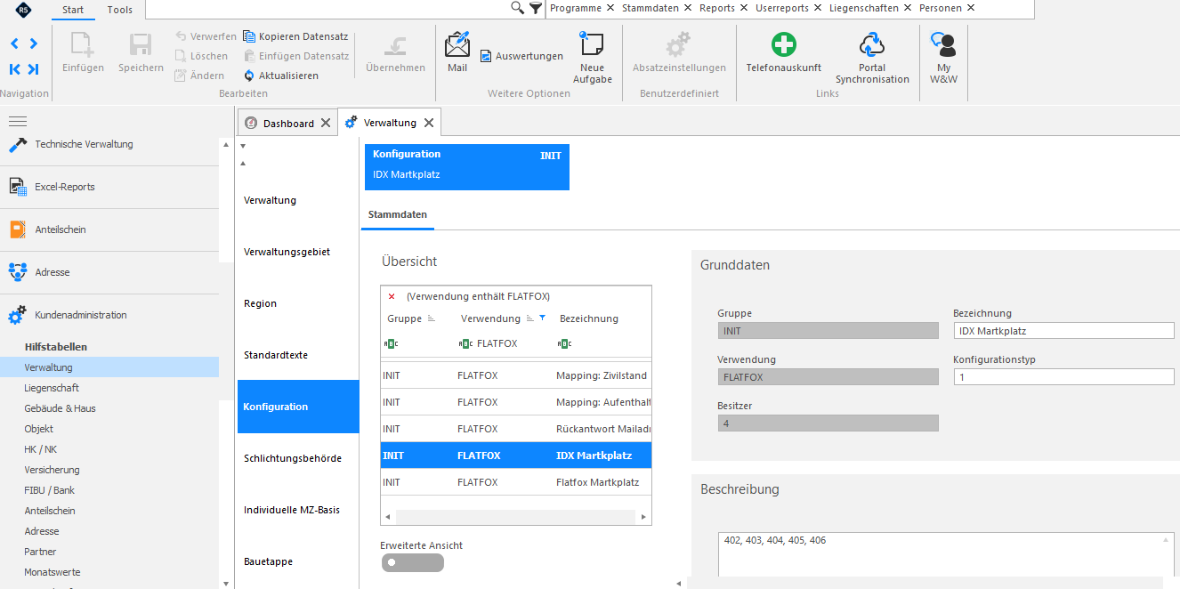This screenshot has width=1180, height=589.
Task: Select the Flatfox Martkplatz row
Action: (516, 481)
